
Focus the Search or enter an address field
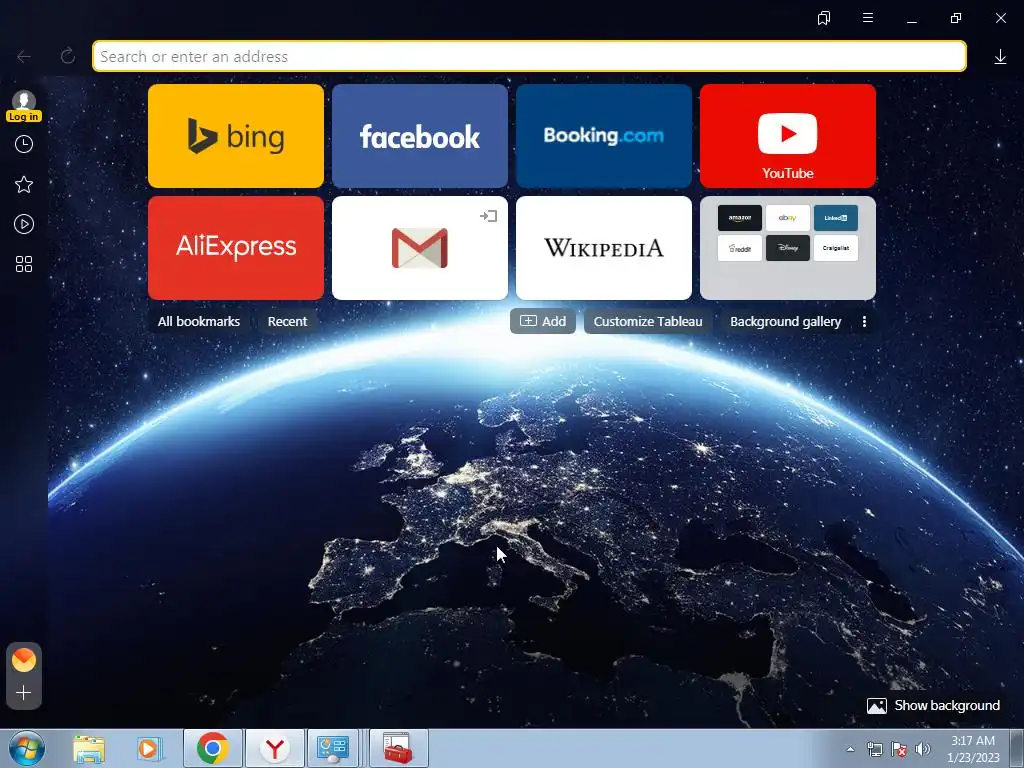coord(529,56)
